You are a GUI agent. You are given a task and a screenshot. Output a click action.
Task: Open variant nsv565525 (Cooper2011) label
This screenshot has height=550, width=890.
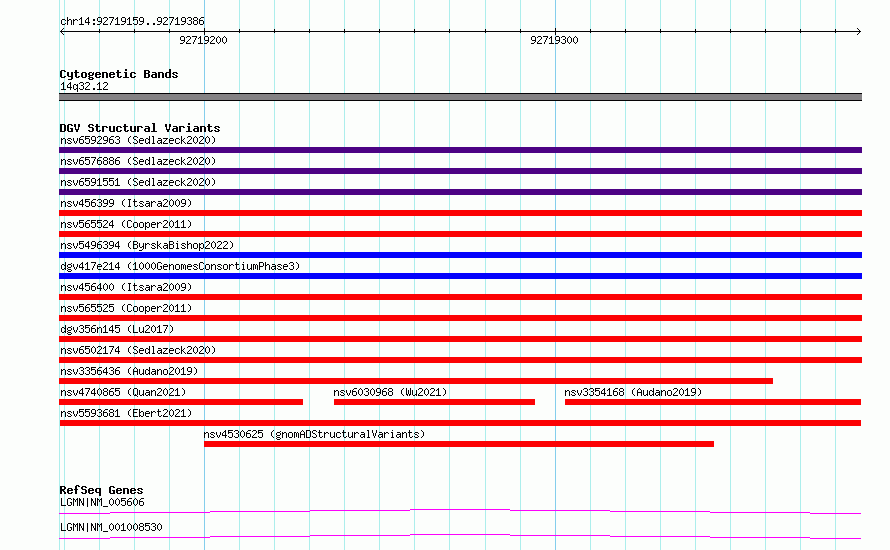(x=126, y=308)
